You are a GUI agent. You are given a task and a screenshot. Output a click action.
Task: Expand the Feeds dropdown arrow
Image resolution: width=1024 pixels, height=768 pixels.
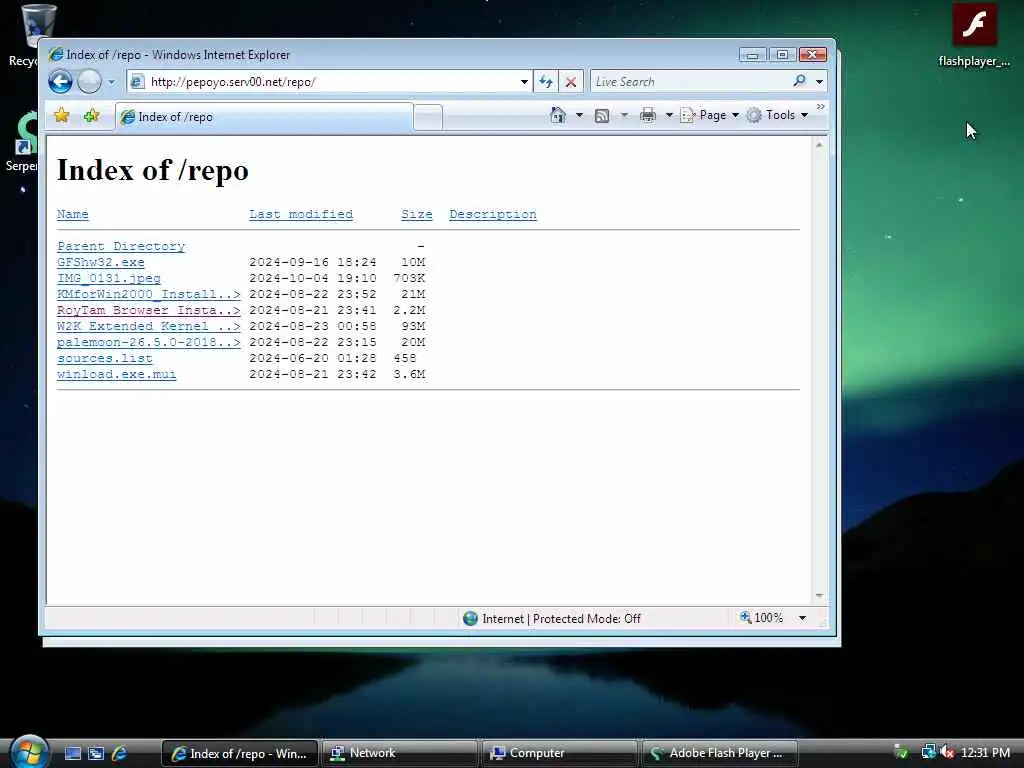click(624, 115)
